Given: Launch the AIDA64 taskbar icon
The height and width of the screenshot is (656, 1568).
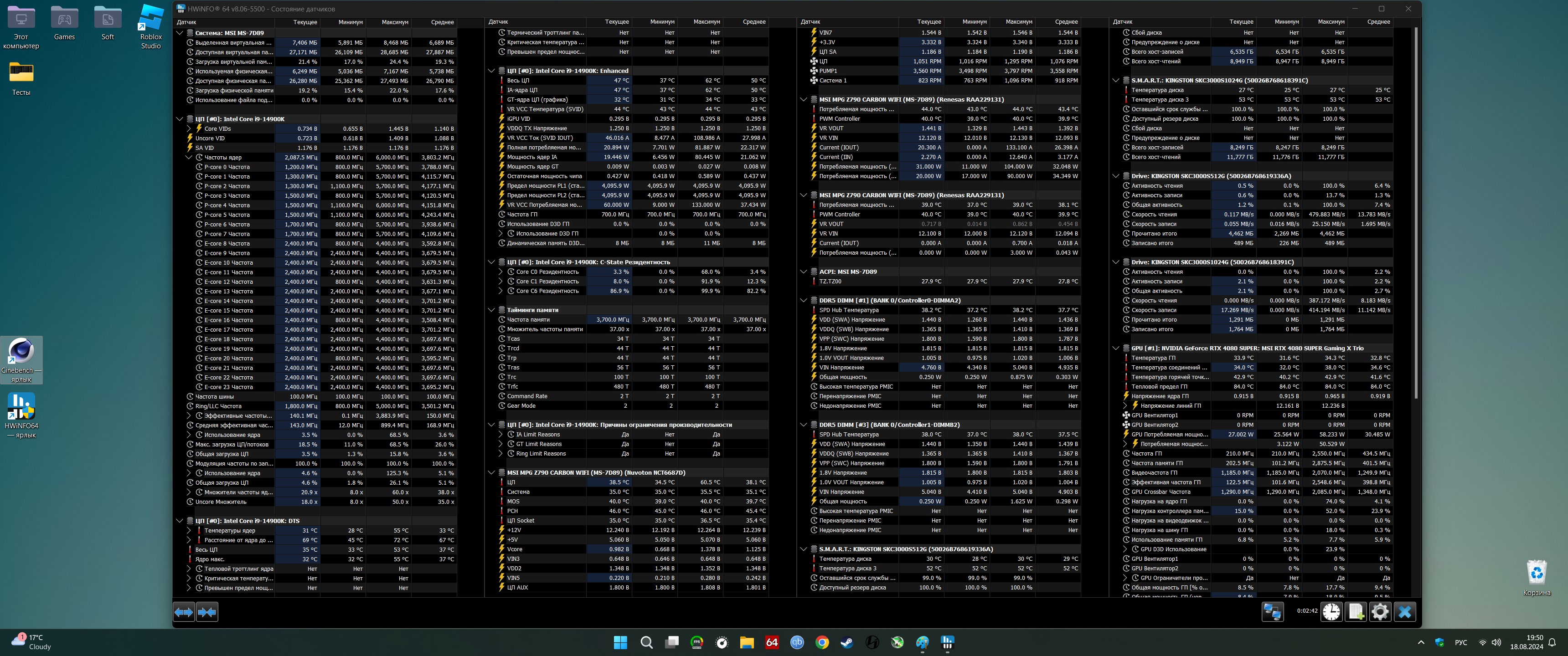Looking at the screenshot, I should (x=772, y=642).
